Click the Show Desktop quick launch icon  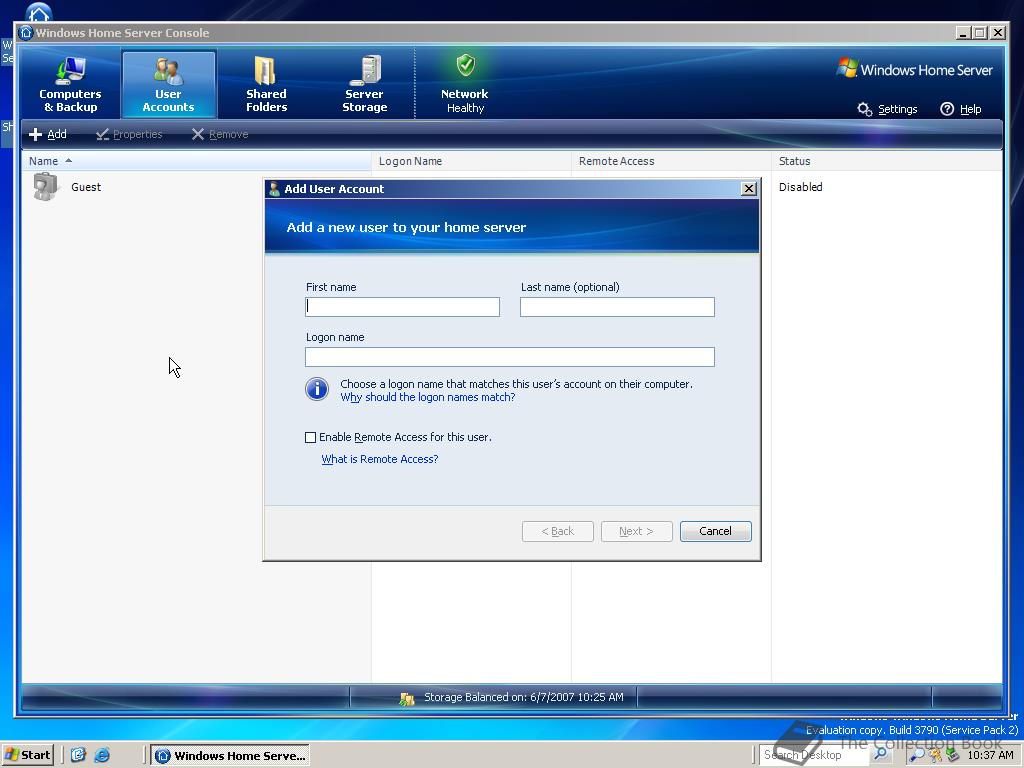point(78,756)
